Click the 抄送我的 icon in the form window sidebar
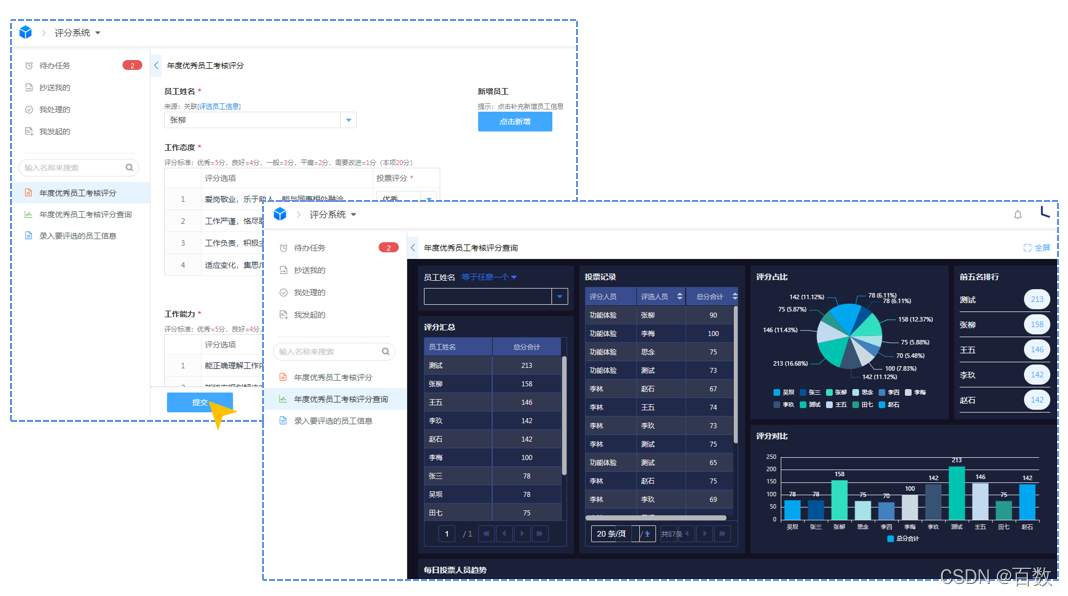Screen dimensions: 1068x596 tap(29, 87)
